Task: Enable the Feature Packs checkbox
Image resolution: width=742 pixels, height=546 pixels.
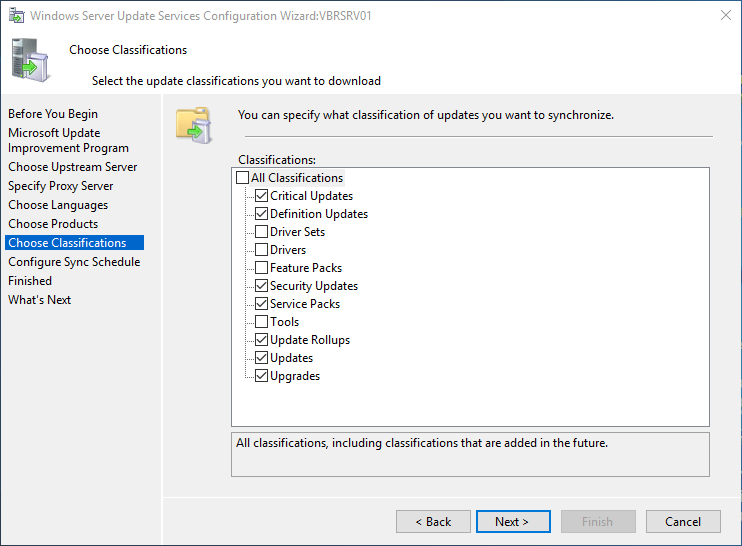Action: pos(262,268)
